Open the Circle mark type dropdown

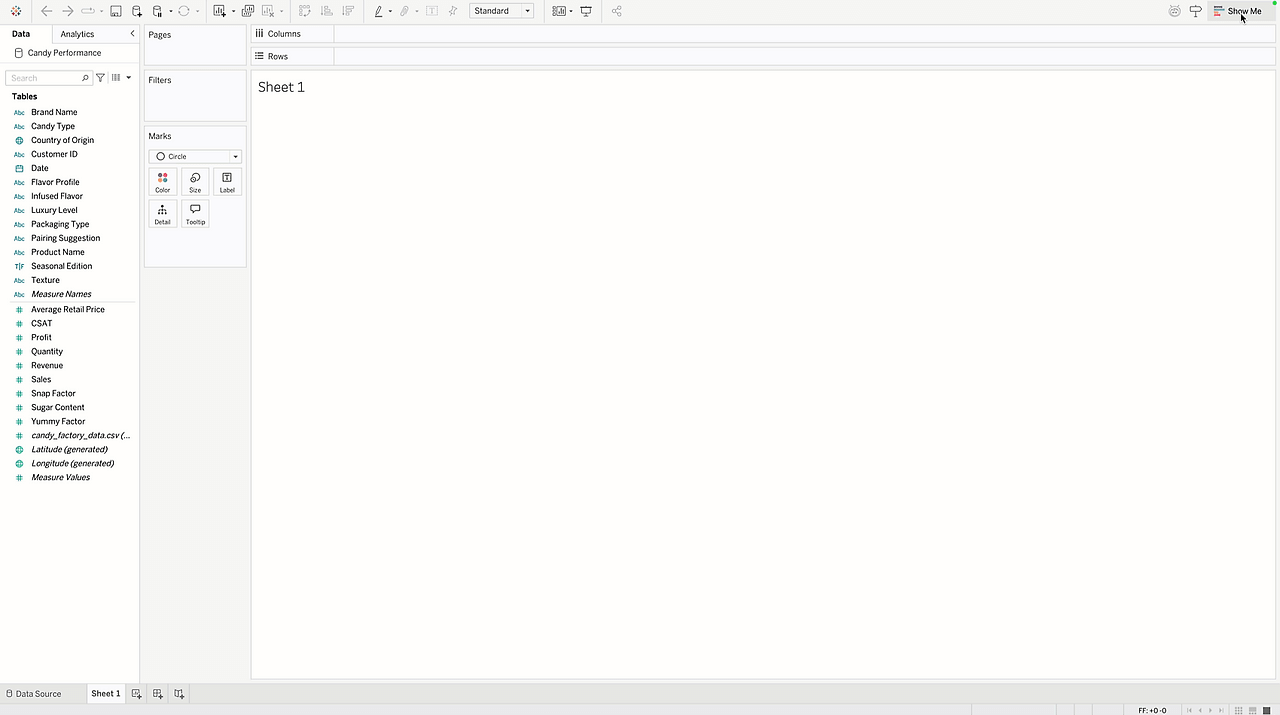(195, 156)
